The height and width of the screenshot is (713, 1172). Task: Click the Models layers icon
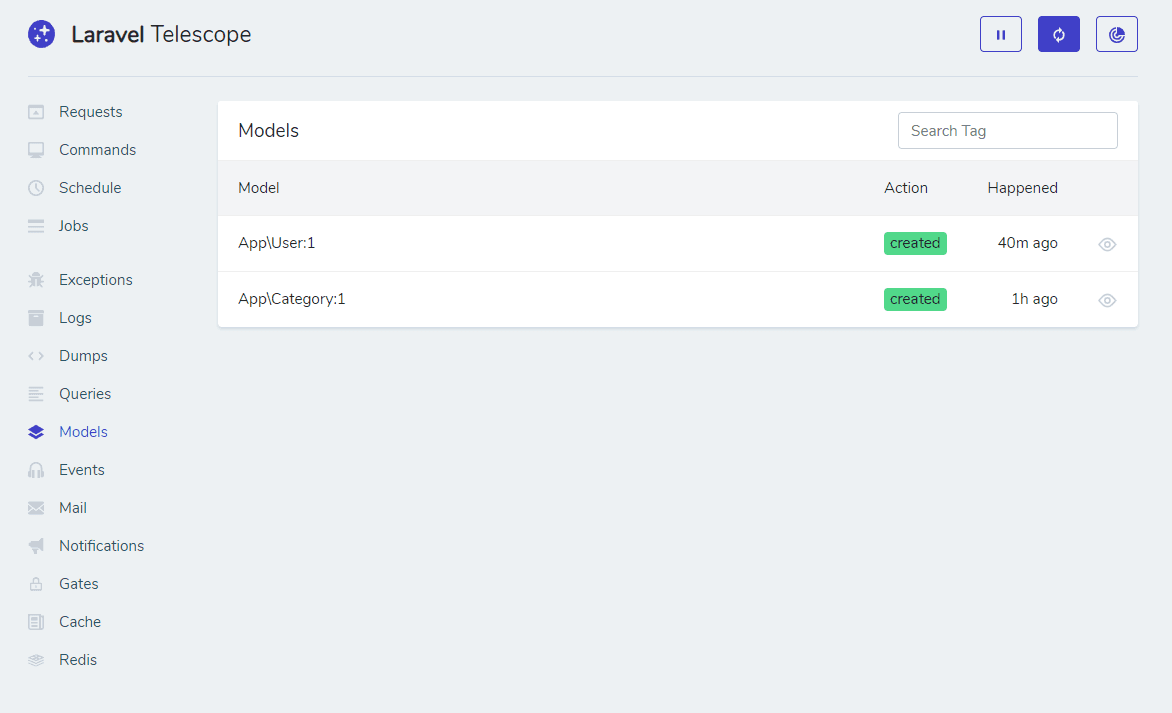(36, 431)
